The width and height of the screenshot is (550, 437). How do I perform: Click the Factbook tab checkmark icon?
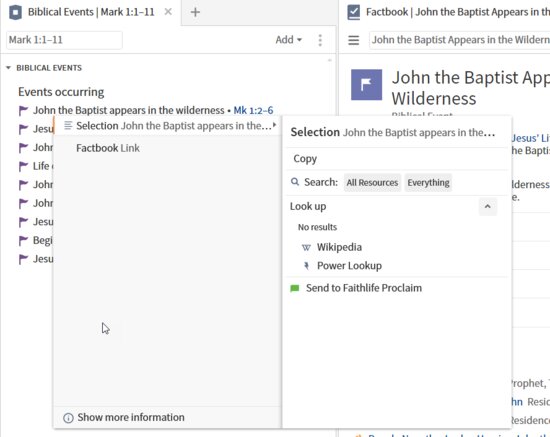[354, 12]
